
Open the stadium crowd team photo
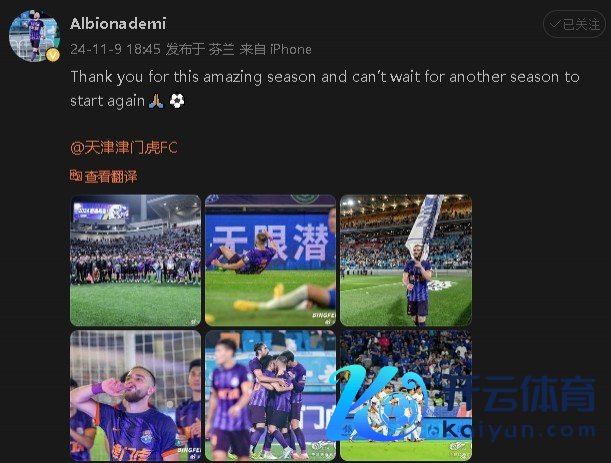click(x=136, y=260)
